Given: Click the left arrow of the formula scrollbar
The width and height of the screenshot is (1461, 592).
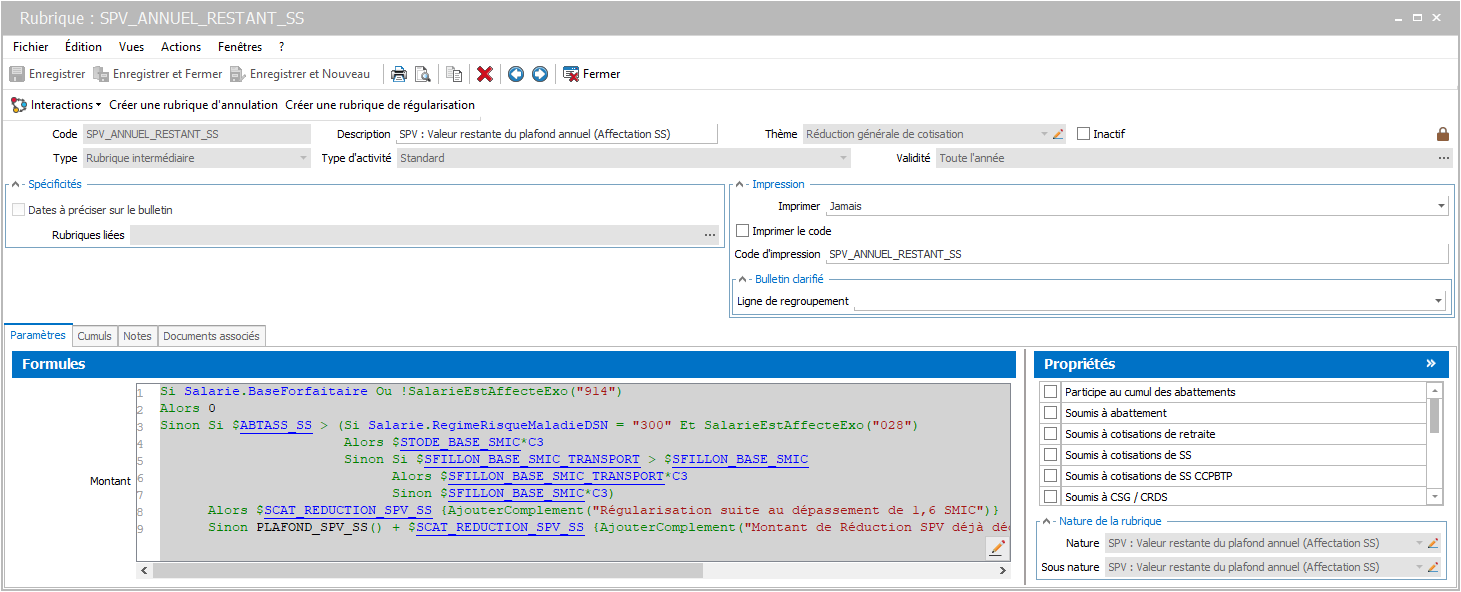Looking at the screenshot, I should pos(144,570).
